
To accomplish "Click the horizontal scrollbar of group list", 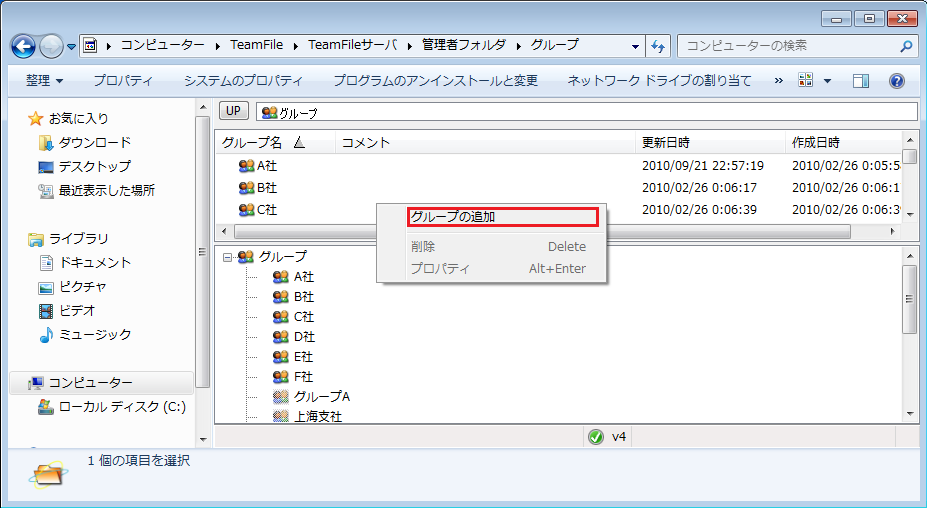I will tap(600, 231).
